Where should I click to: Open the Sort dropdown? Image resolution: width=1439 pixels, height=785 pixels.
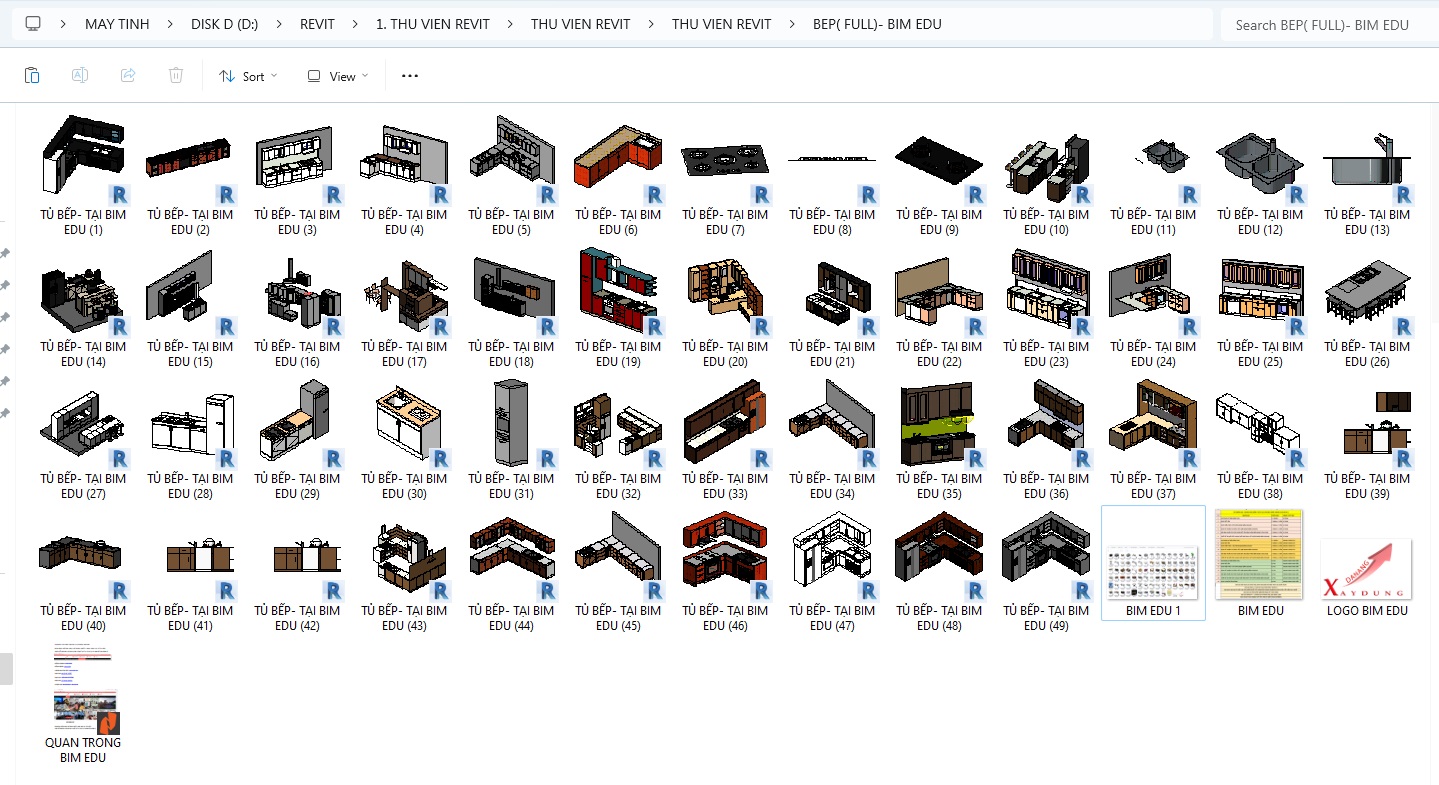point(248,76)
